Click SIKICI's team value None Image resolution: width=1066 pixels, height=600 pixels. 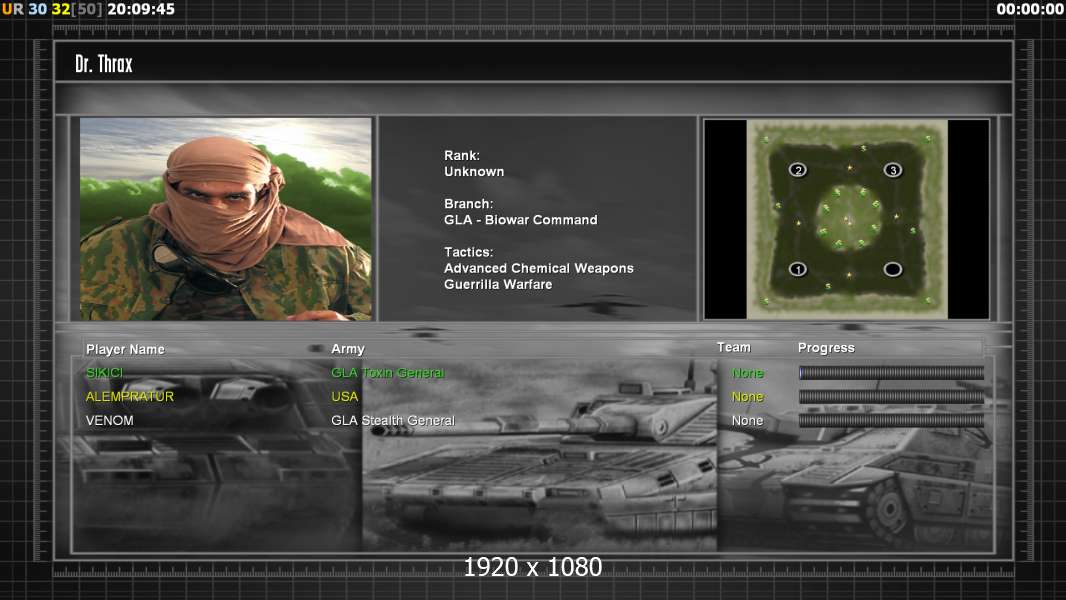[747, 372]
